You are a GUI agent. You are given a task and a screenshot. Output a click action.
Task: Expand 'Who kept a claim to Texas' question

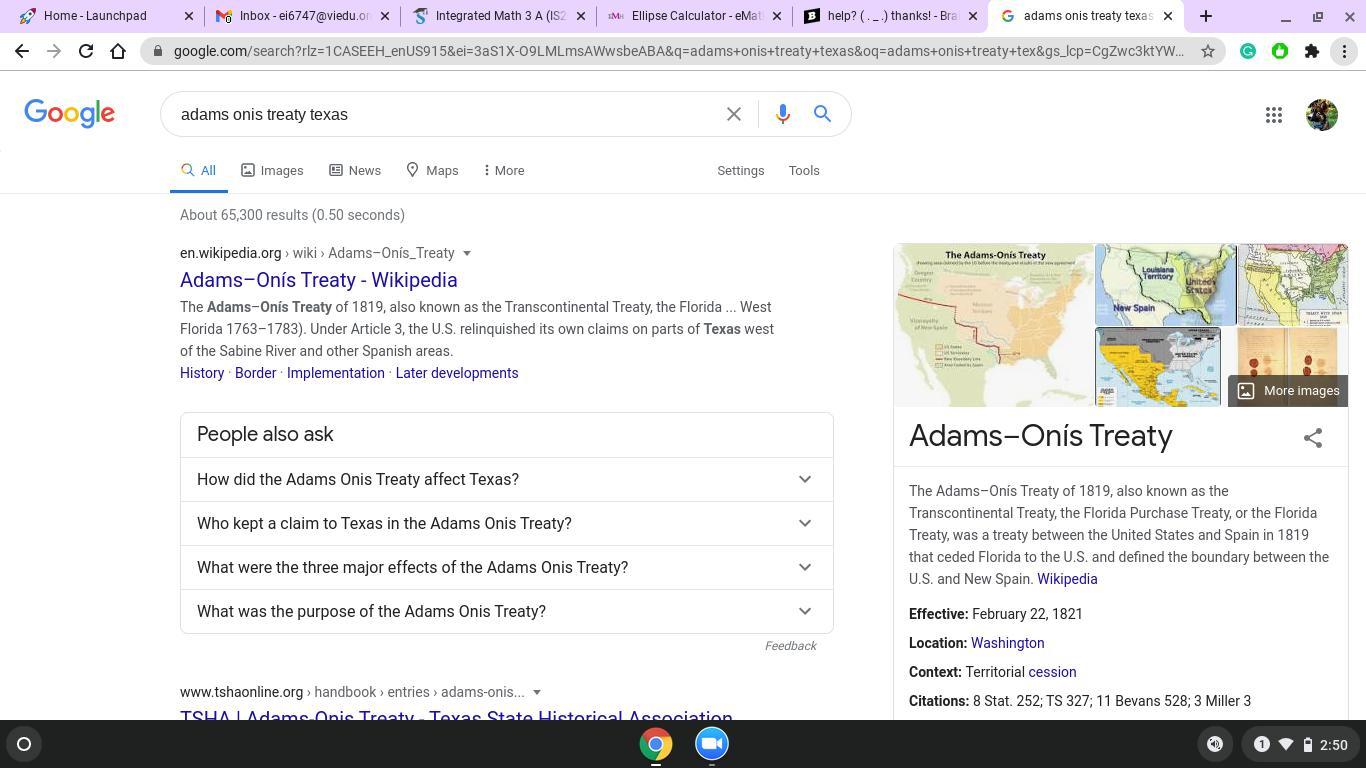(x=507, y=523)
